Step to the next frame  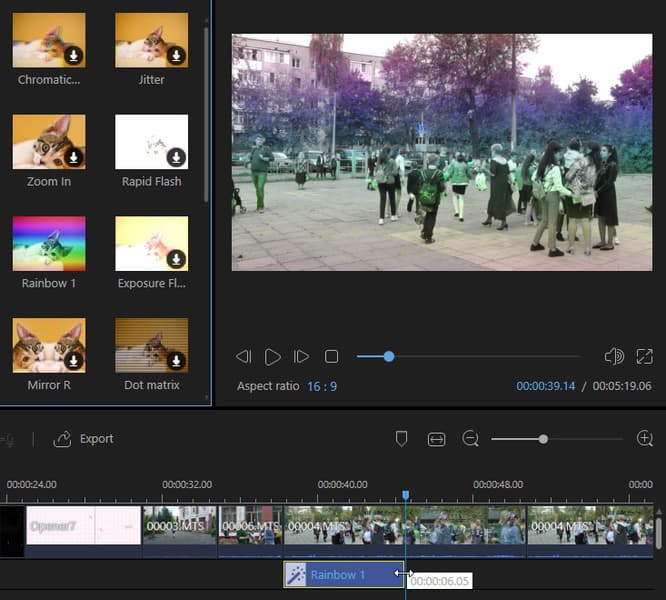pos(301,357)
